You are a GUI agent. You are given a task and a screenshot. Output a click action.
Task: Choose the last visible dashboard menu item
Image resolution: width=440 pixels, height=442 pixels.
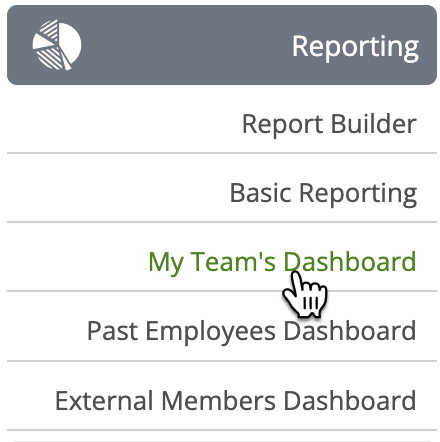click(235, 401)
